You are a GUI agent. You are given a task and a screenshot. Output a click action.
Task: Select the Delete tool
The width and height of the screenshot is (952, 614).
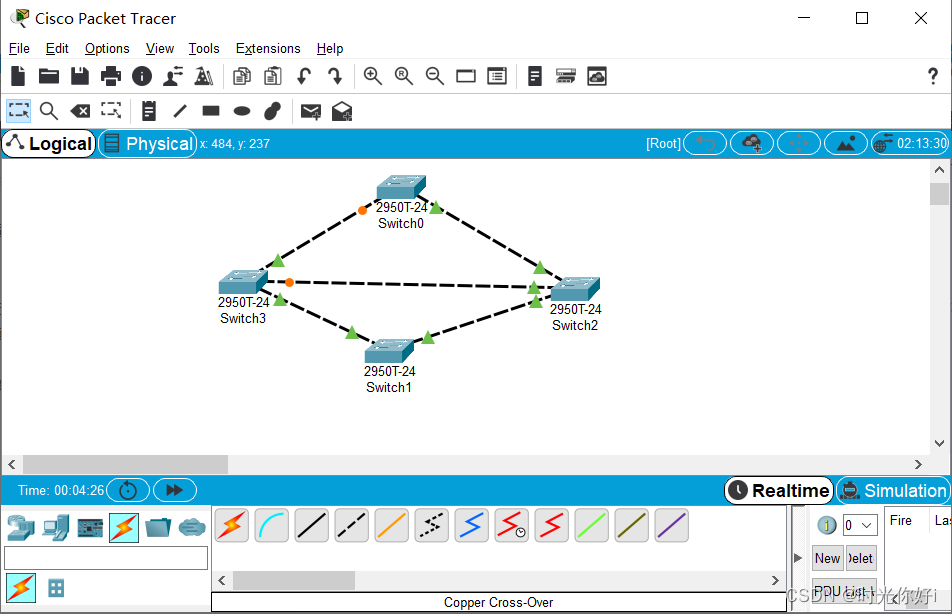tap(80, 111)
